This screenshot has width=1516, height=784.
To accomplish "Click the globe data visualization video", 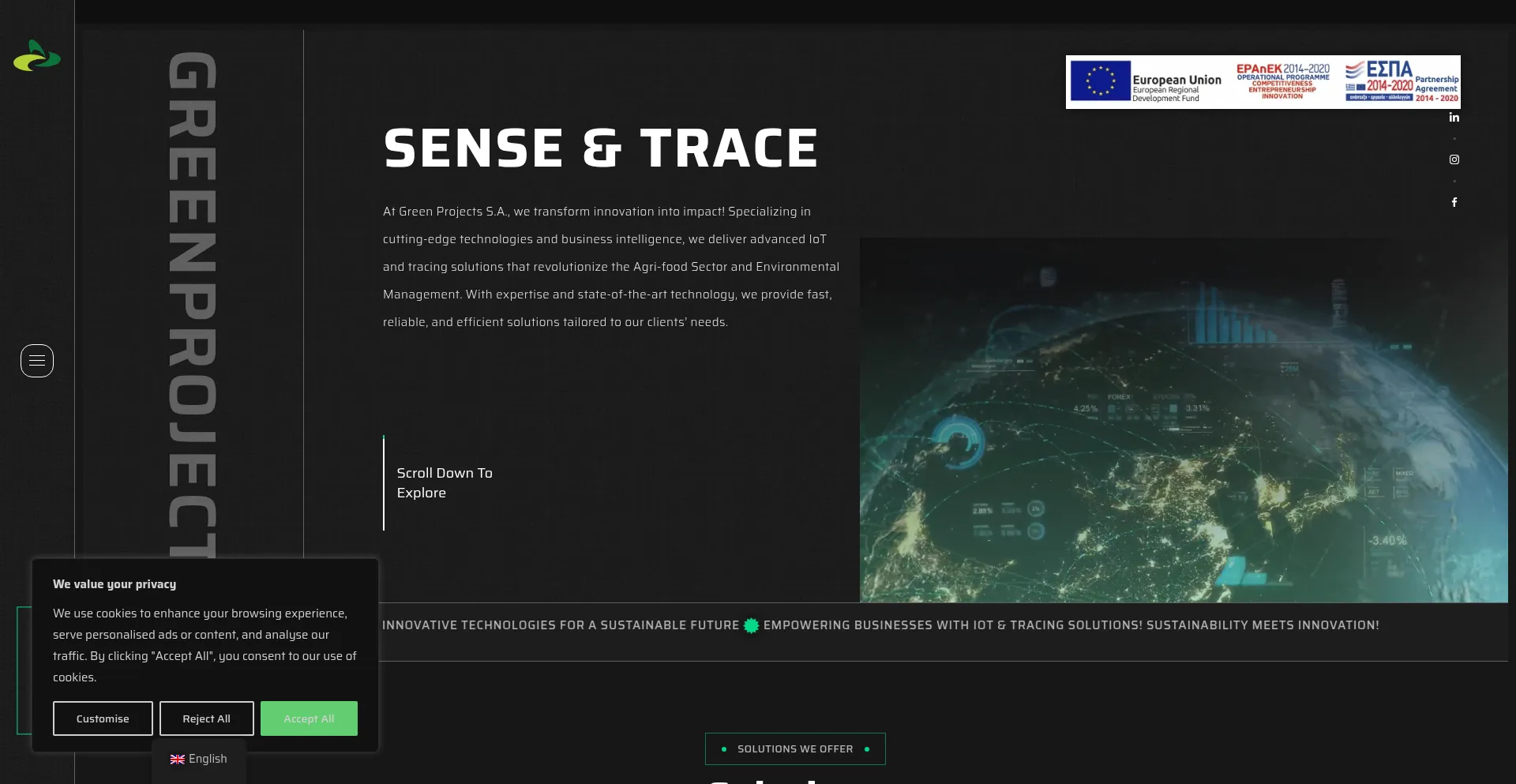I will click(1184, 420).
